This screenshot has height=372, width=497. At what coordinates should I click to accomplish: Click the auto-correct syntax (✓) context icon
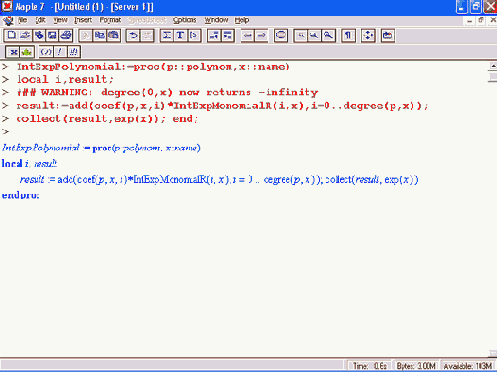pyautogui.click(x=46, y=52)
